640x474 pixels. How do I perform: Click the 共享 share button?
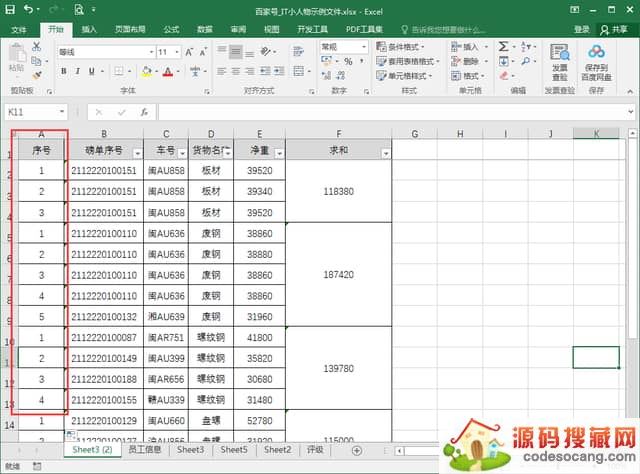pos(617,30)
